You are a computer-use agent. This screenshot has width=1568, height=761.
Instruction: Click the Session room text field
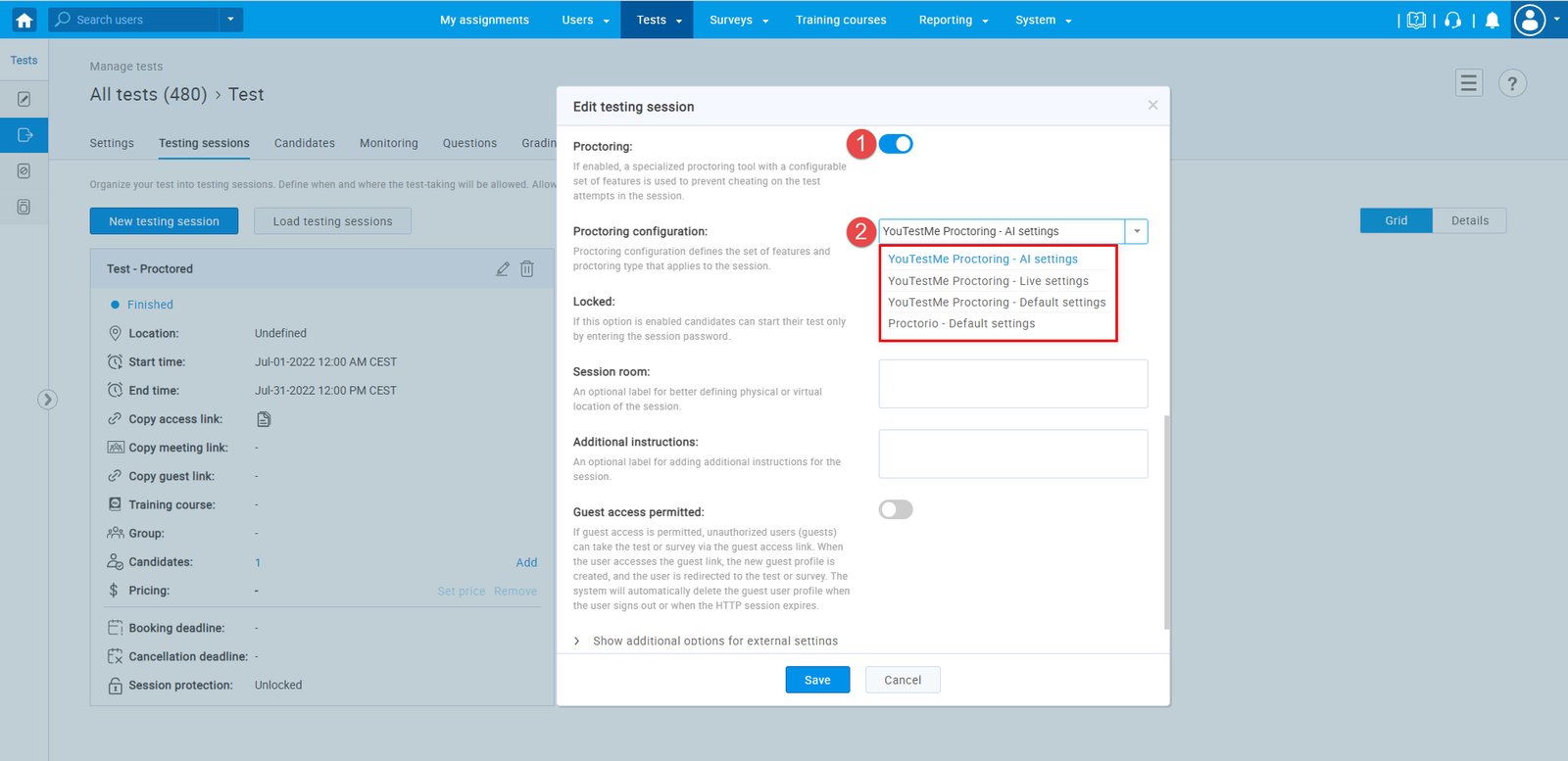point(1012,384)
